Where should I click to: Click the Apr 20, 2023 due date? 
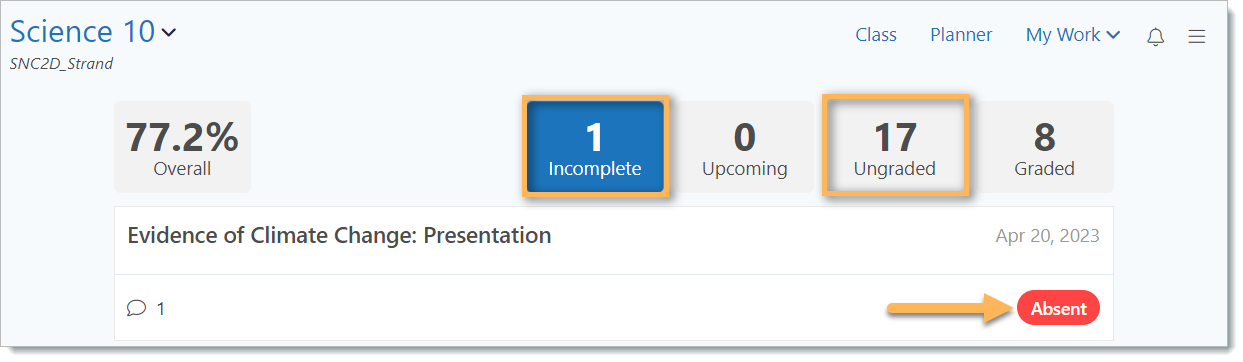click(x=1047, y=237)
